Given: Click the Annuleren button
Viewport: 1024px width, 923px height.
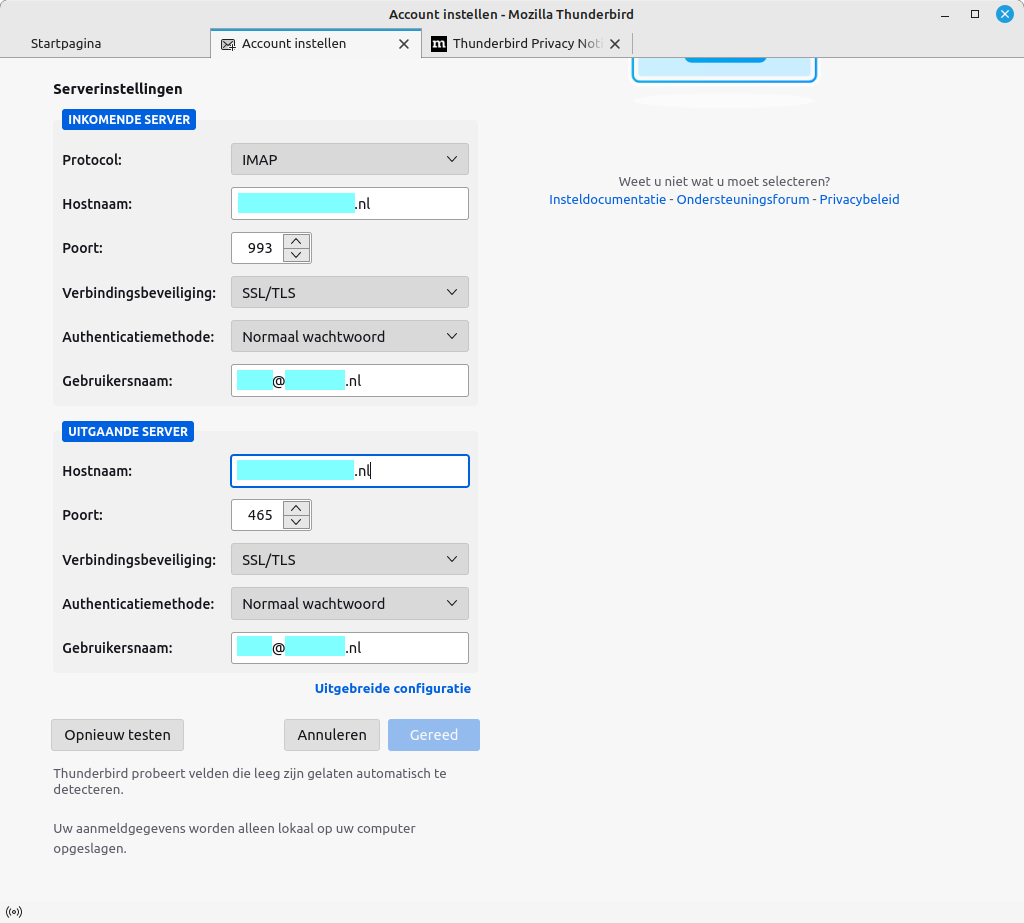Looking at the screenshot, I should (331, 734).
